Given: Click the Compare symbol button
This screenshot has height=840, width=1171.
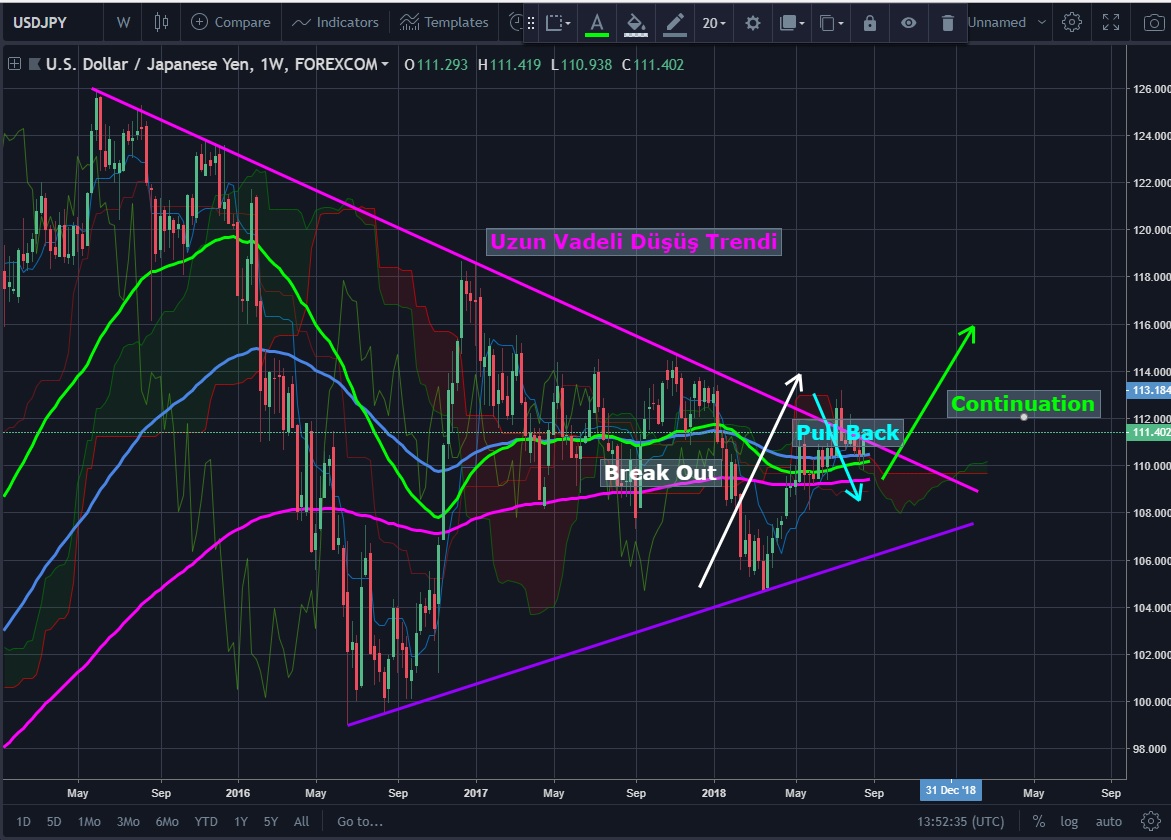Looking at the screenshot, I should click(231, 22).
